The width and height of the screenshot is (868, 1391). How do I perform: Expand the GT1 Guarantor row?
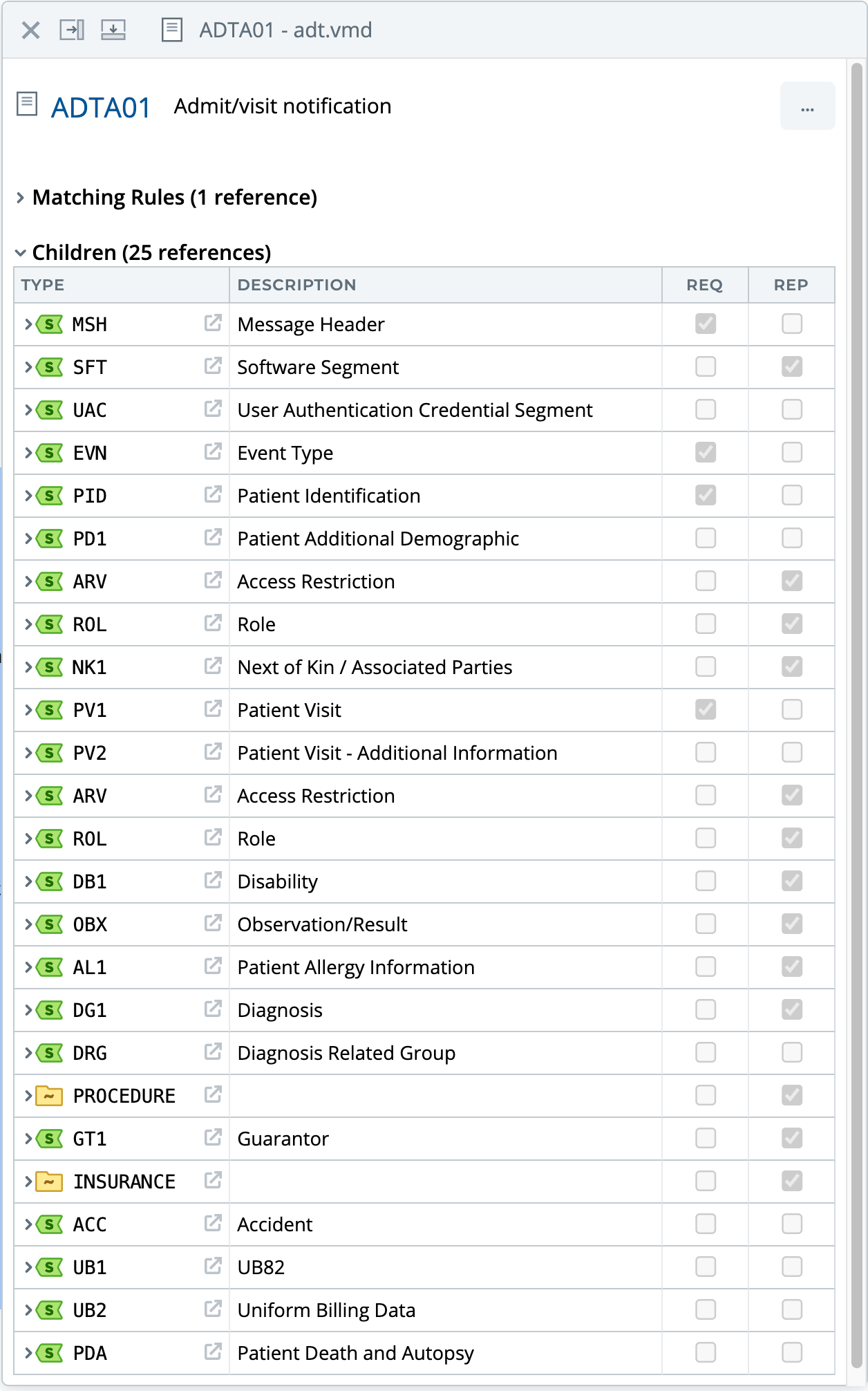coord(28,1139)
